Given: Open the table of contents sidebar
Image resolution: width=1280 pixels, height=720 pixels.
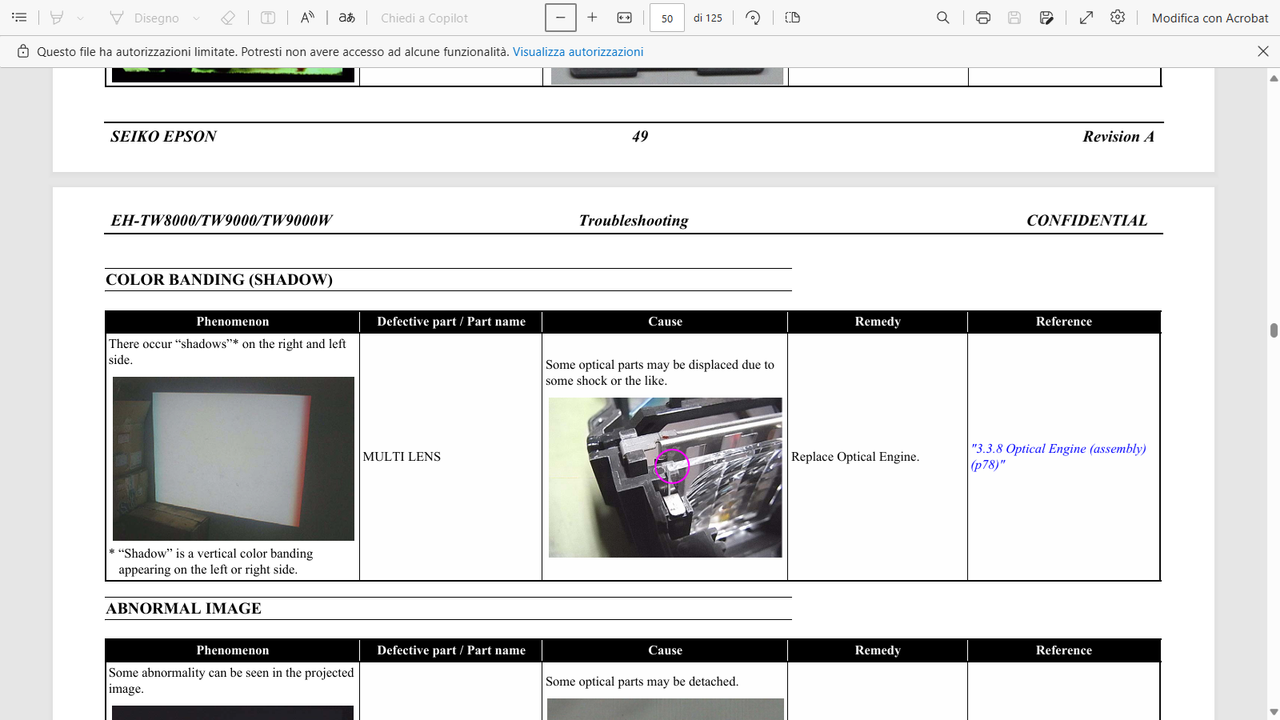Looking at the screenshot, I should (19, 18).
